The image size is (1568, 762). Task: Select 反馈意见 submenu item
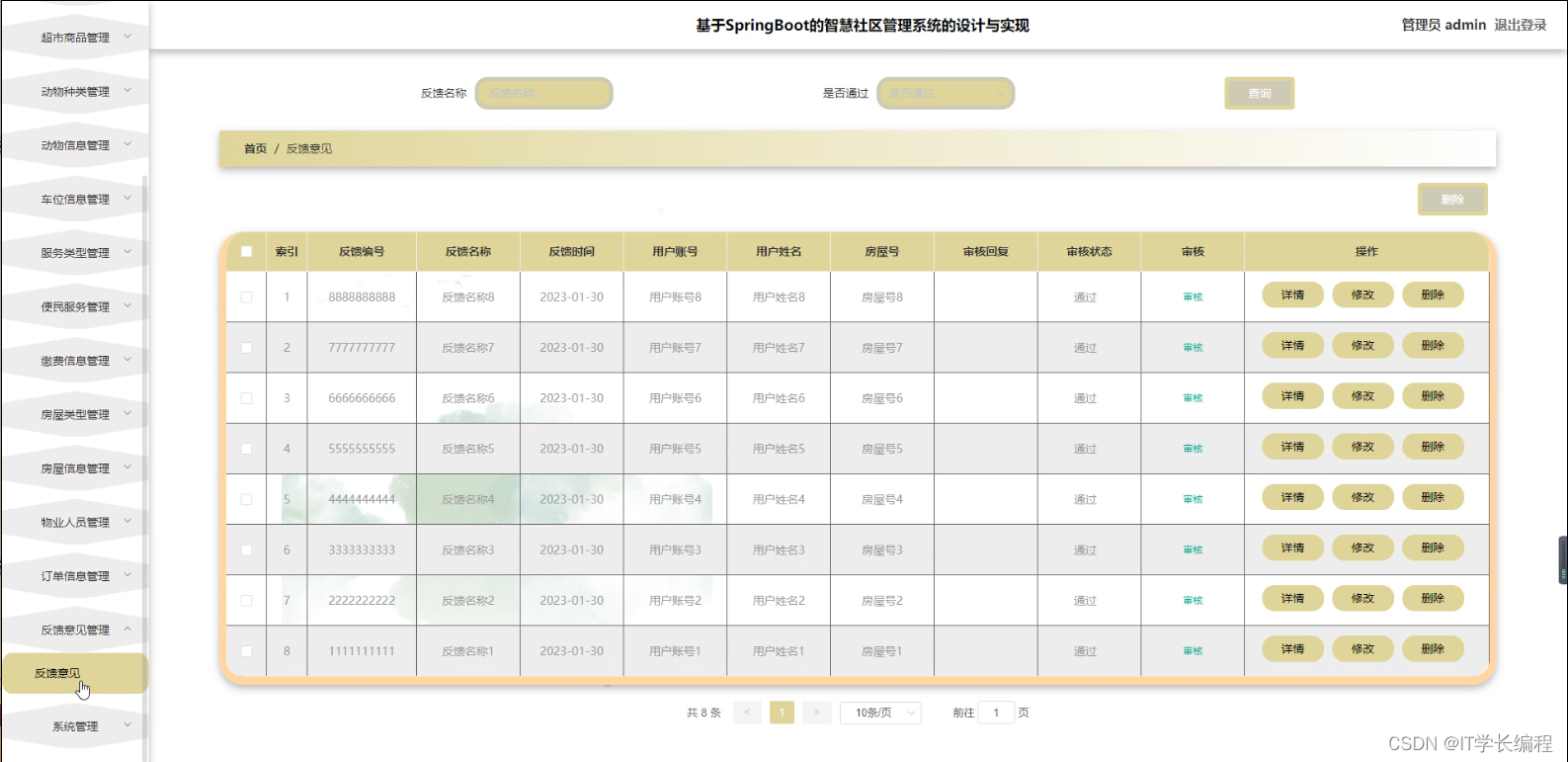coord(75,673)
